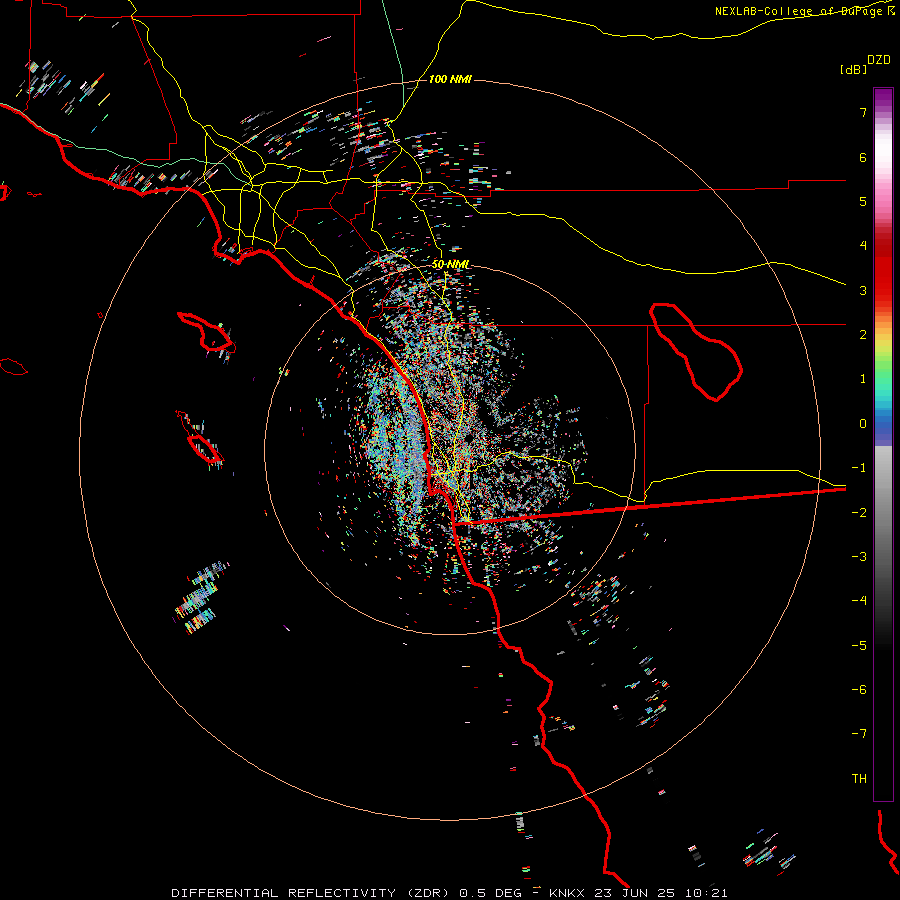
Task: Click the -5 dB tick label
Action: 859,645
